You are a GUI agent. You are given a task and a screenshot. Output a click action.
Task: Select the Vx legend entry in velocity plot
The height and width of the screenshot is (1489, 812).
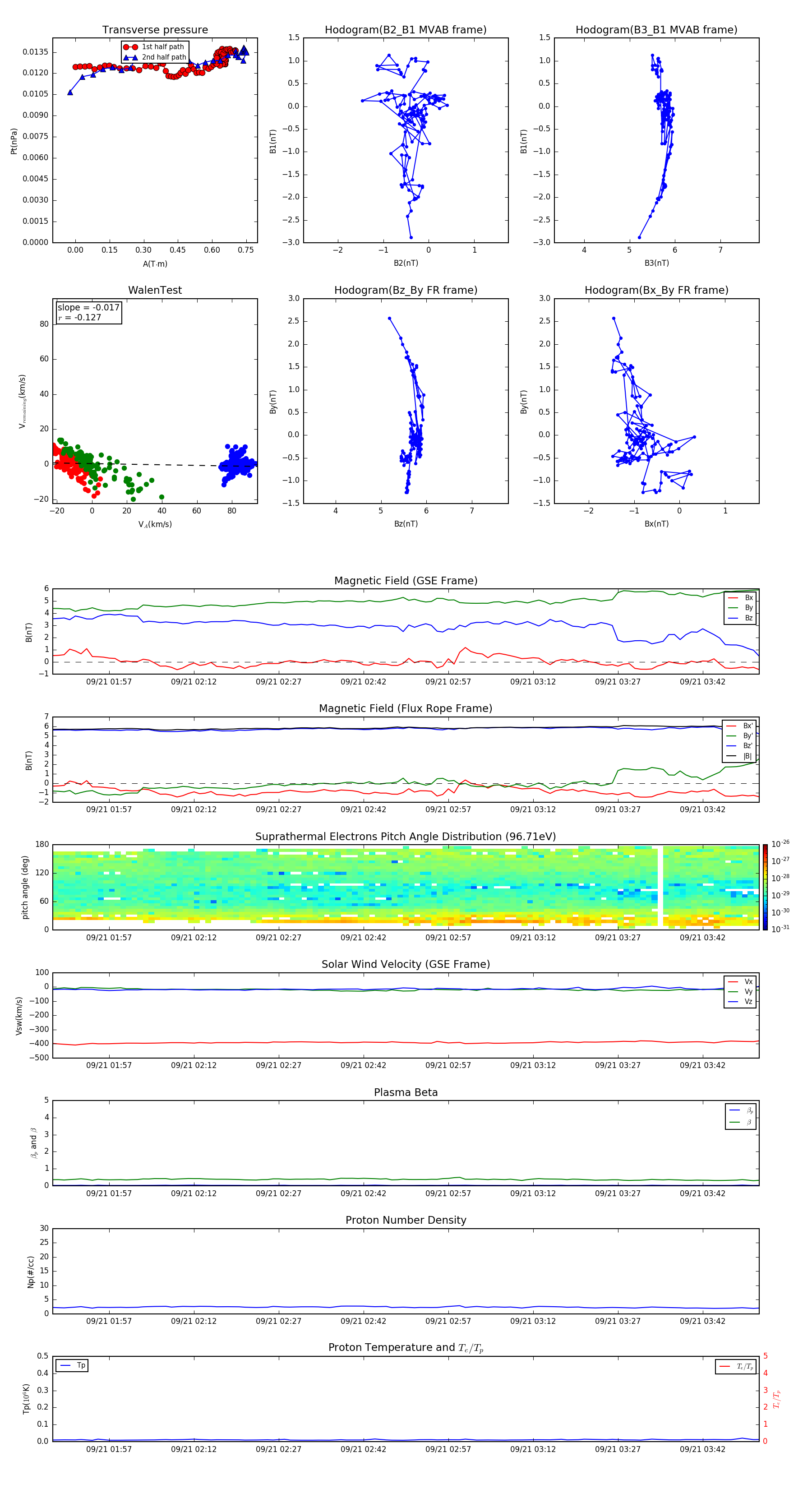click(x=740, y=981)
